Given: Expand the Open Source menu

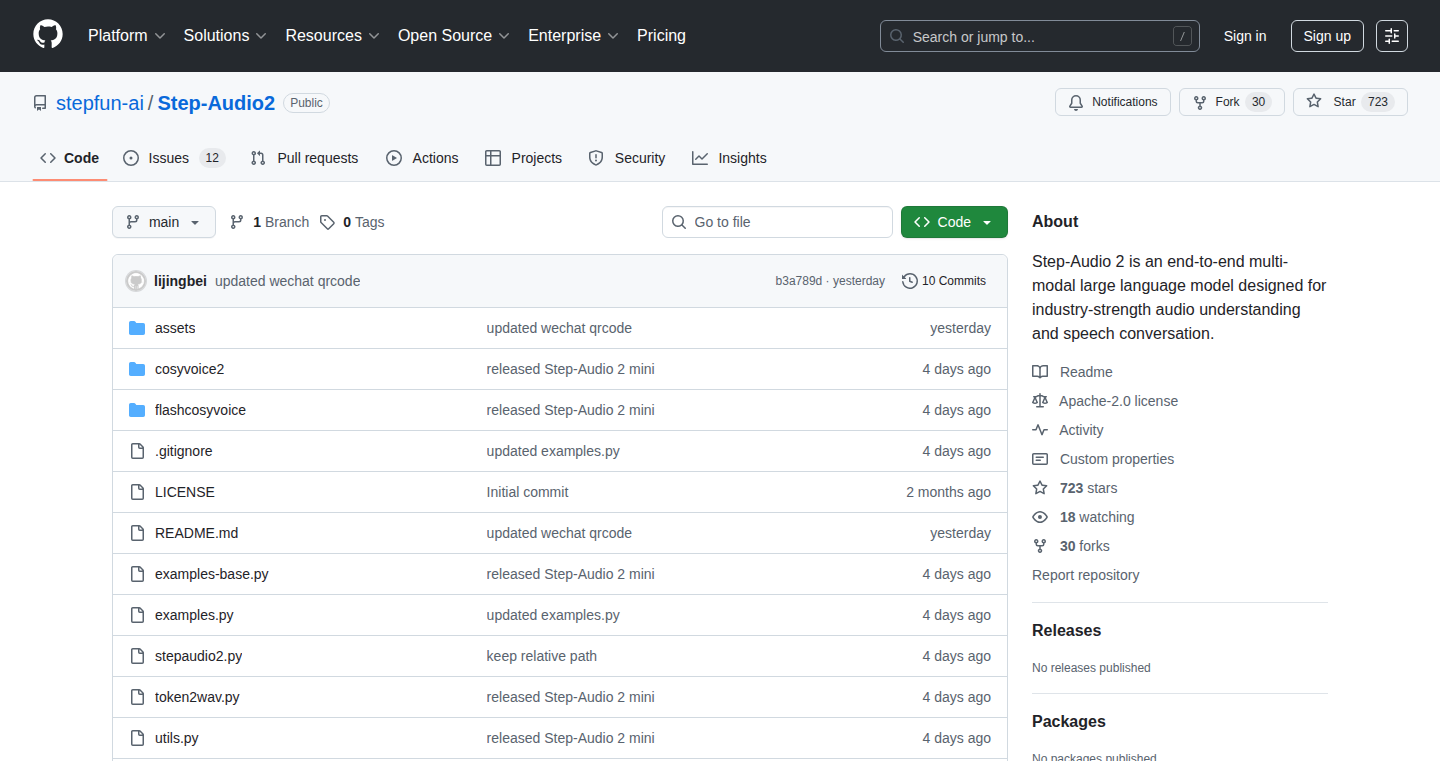Looking at the screenshot, I should click(x=454, y=35).
